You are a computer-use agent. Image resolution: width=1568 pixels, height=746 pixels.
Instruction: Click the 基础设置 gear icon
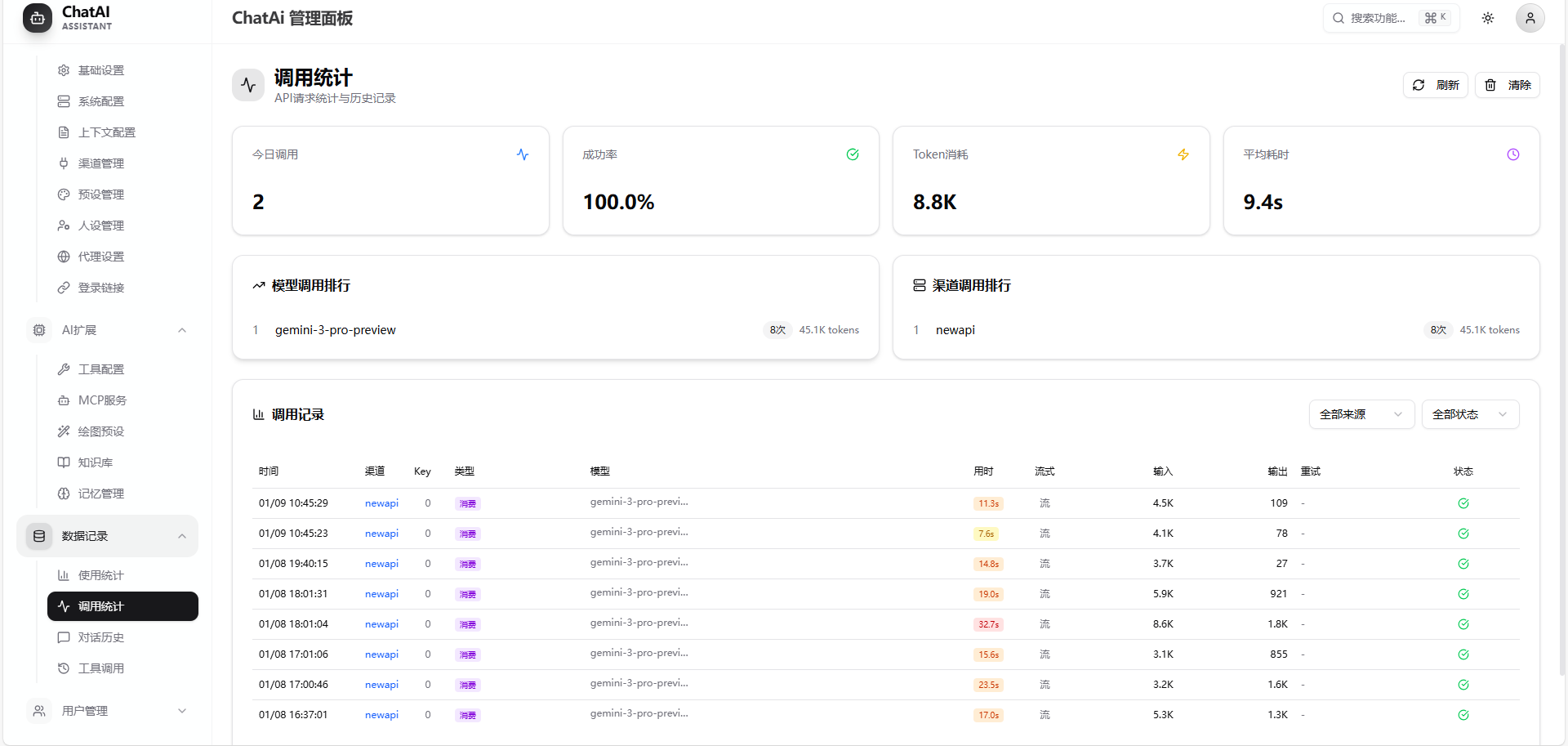pyautogui.click(x=64, y=70)
